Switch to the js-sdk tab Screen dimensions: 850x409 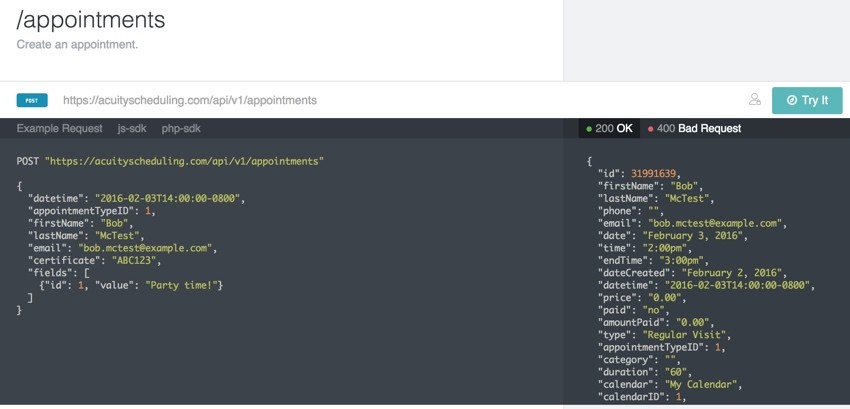(x=132, y=129)
